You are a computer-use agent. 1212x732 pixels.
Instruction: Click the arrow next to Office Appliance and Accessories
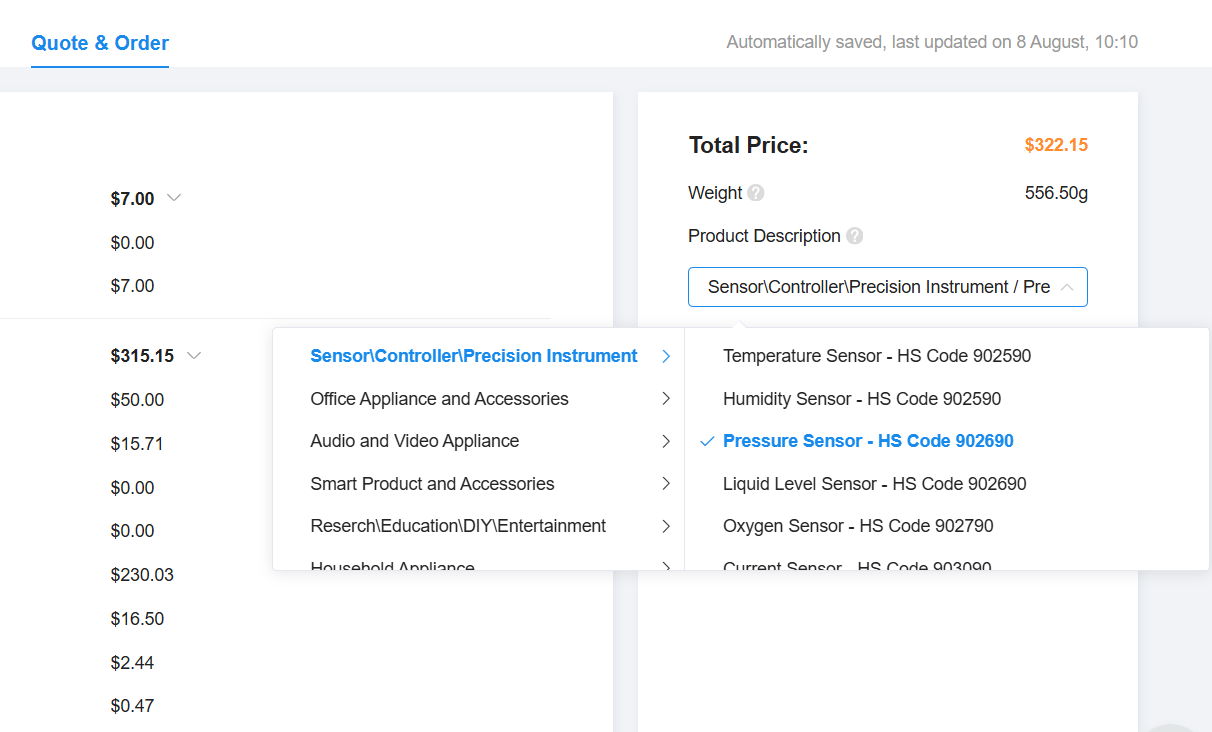[666, 399]
